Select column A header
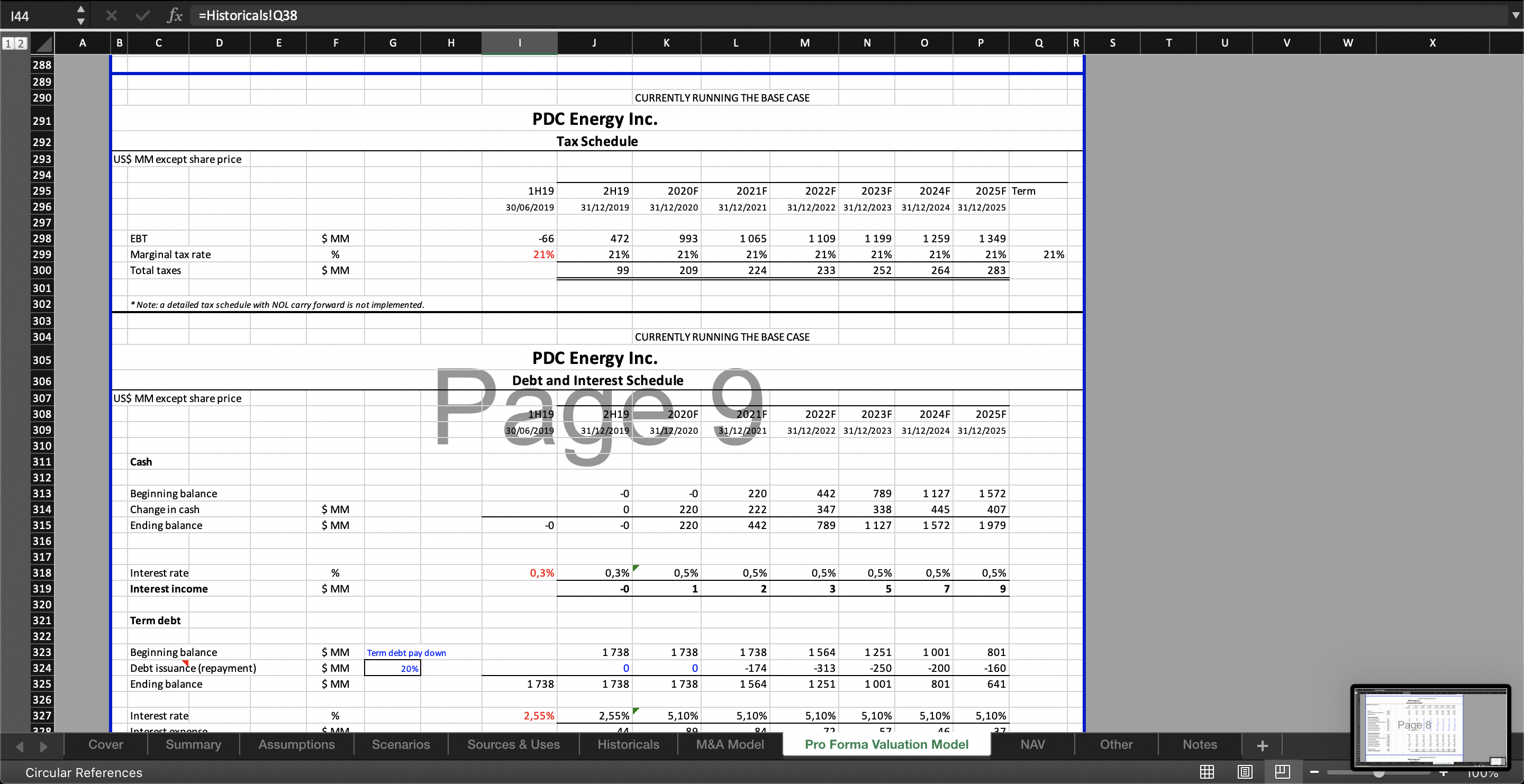The height and width of the screenshot is (784, 1524). pos(82,42)
